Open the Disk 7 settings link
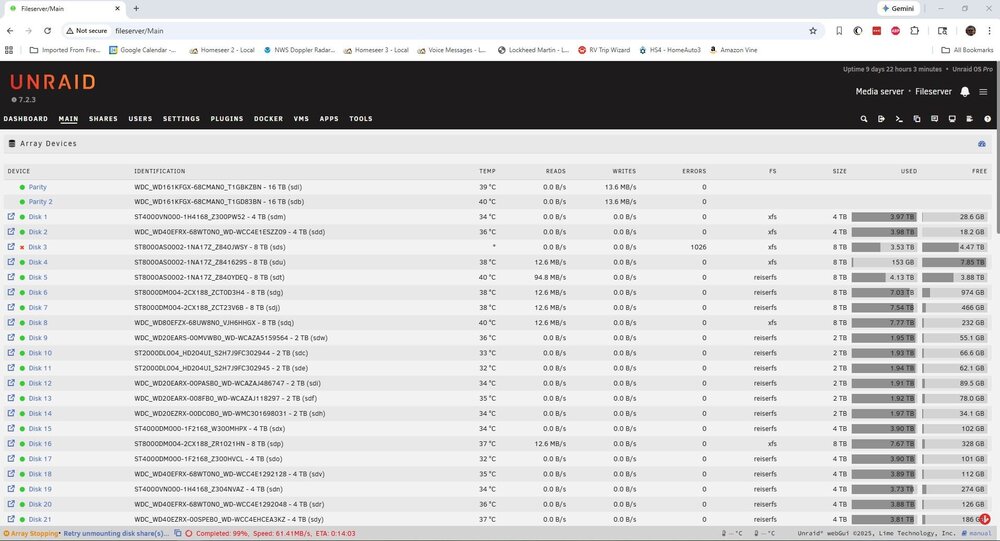The height and width of the screenshot is (541, 1000). pyautogui.click(x=38, y=308)
